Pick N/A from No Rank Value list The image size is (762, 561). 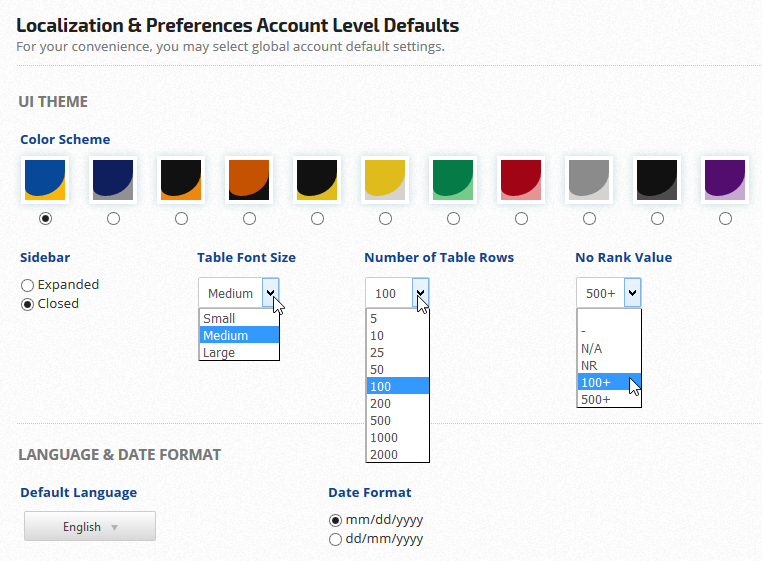click(x=609, y=348)
